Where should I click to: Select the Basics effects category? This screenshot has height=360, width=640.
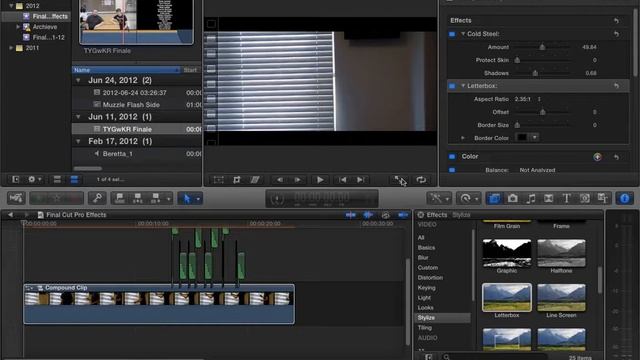pyautogui.click(x=427, y=248)
